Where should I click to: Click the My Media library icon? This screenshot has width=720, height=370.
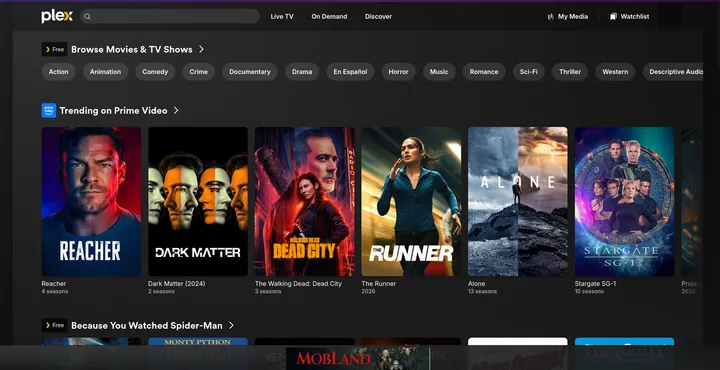coord(550,17)
